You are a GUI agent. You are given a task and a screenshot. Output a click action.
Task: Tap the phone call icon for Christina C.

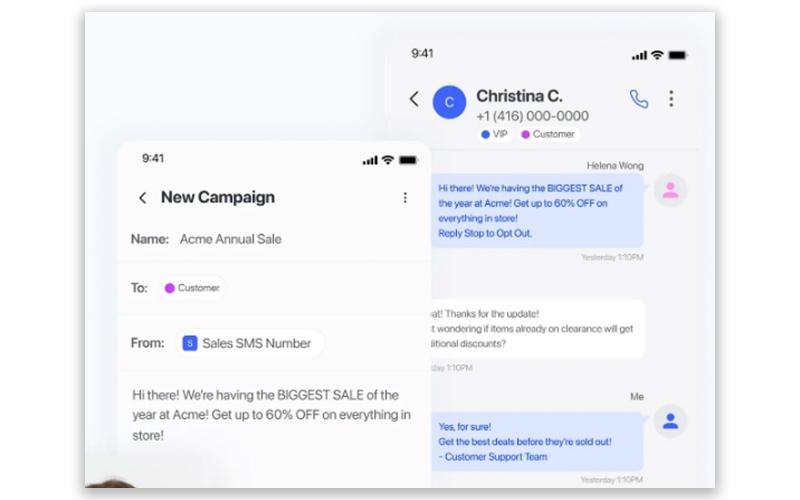coord(638,99)
